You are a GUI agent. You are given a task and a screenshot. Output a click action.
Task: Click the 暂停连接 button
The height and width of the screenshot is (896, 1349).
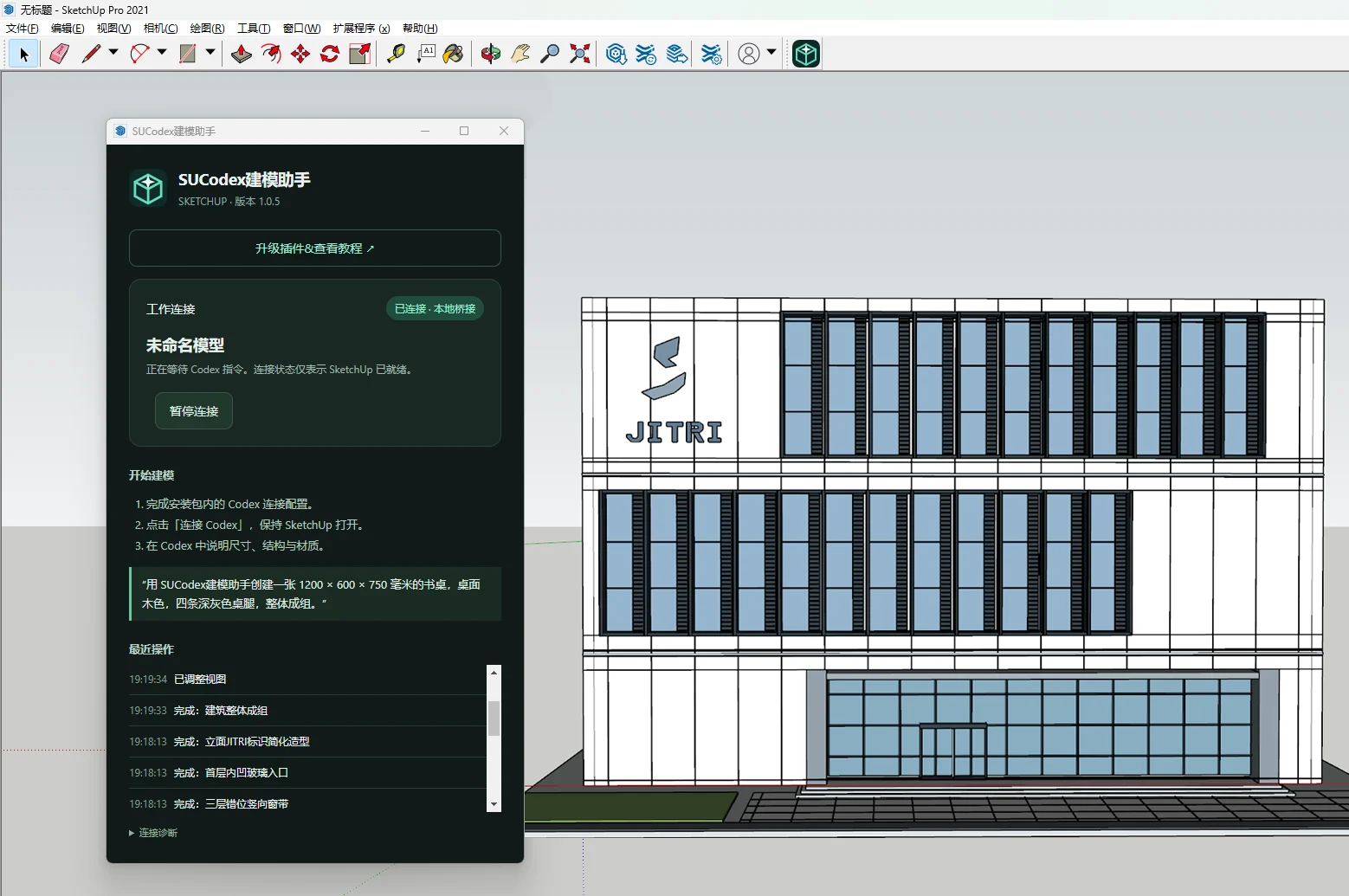pos(194,411)
